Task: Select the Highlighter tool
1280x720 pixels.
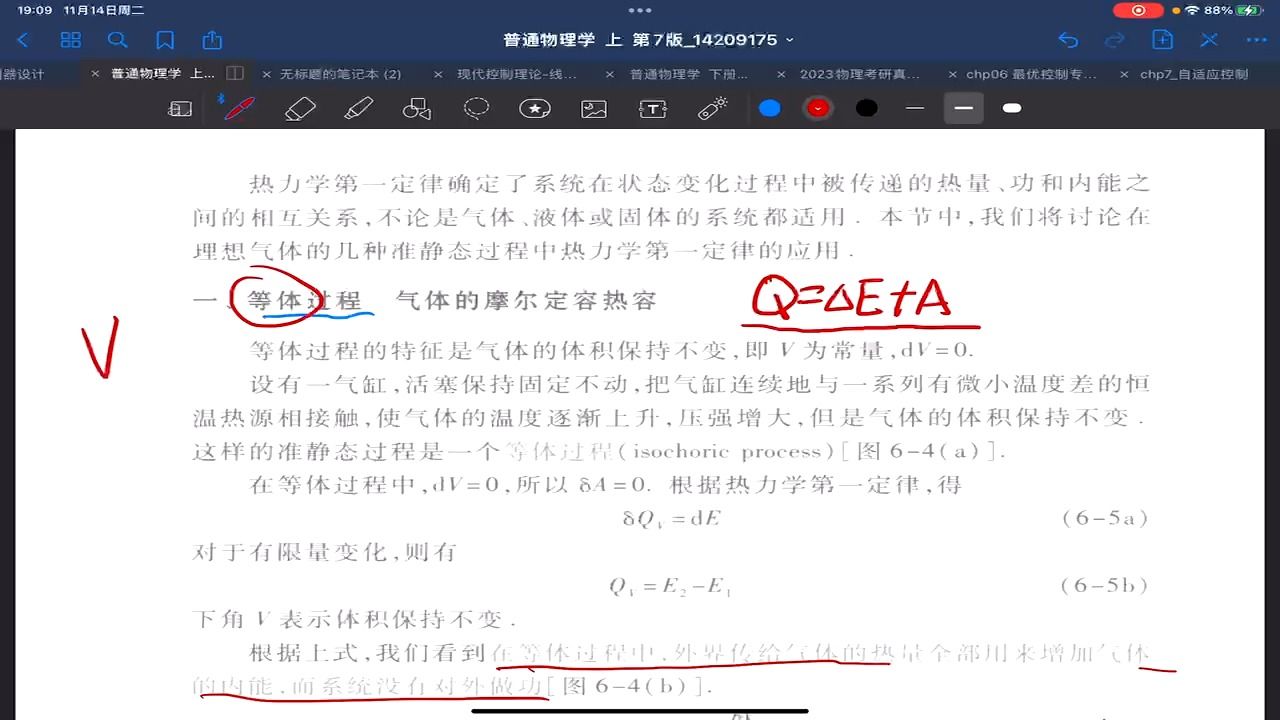Action: [358, 109]
